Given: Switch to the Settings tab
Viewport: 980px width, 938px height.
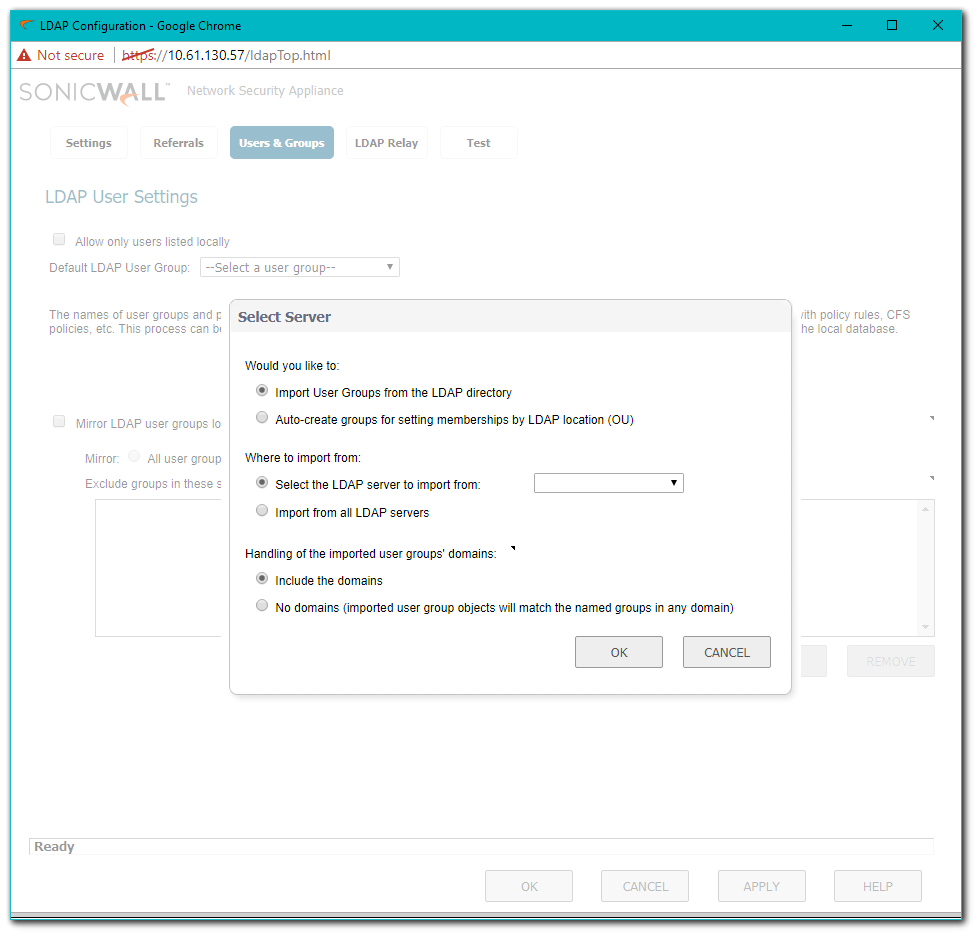Looking at the screenshot, I should tap(89, 143).
